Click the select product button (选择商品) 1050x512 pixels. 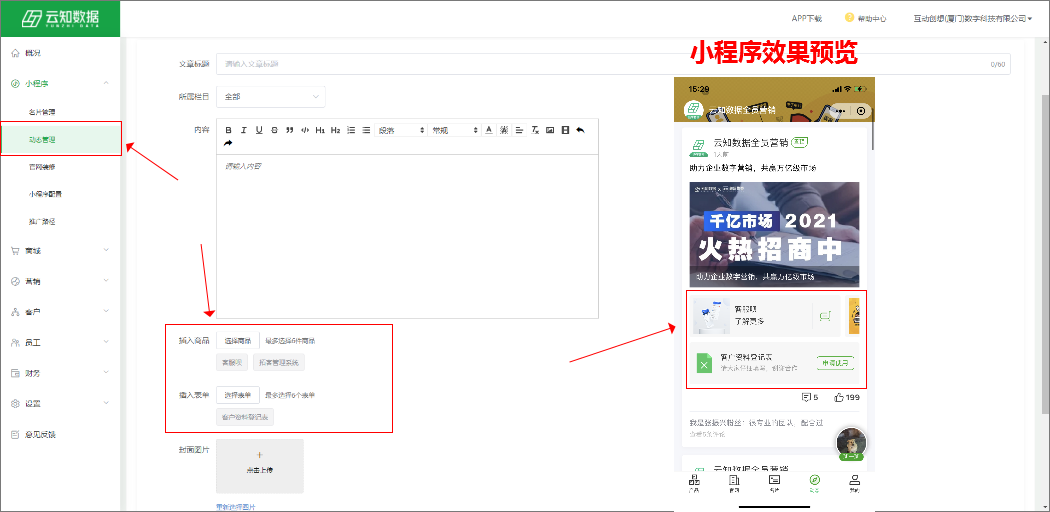click(238, 341)
